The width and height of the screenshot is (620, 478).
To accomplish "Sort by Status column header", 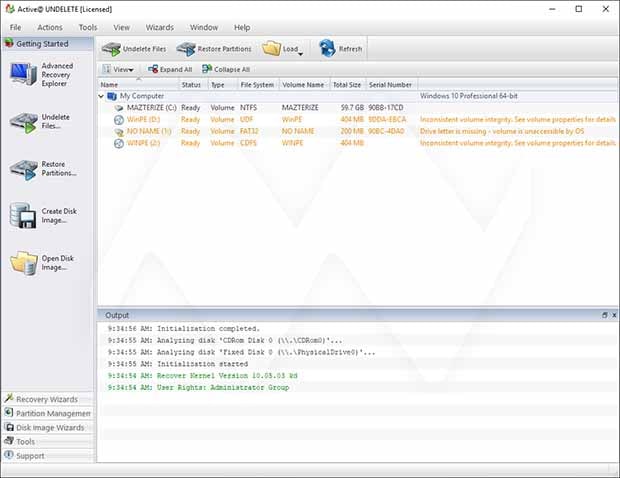I will (193, 85).
